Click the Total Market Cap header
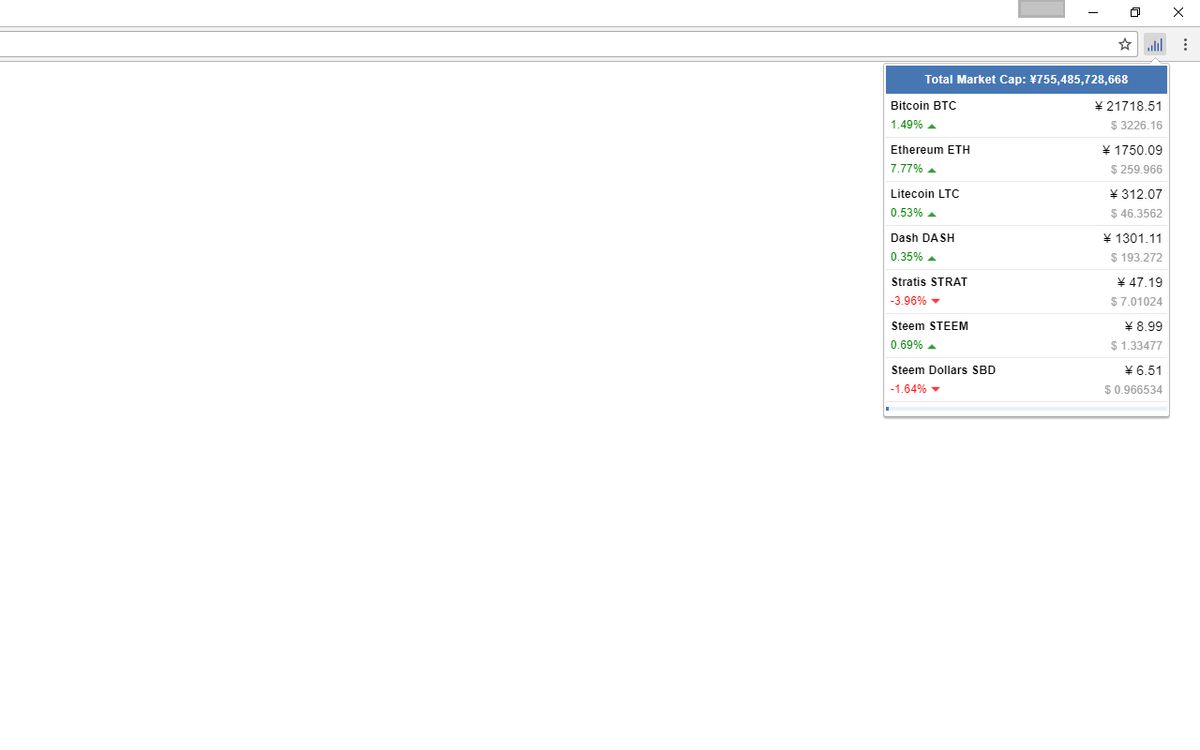Viewport: 1200px width, 750px height. 1026,80
